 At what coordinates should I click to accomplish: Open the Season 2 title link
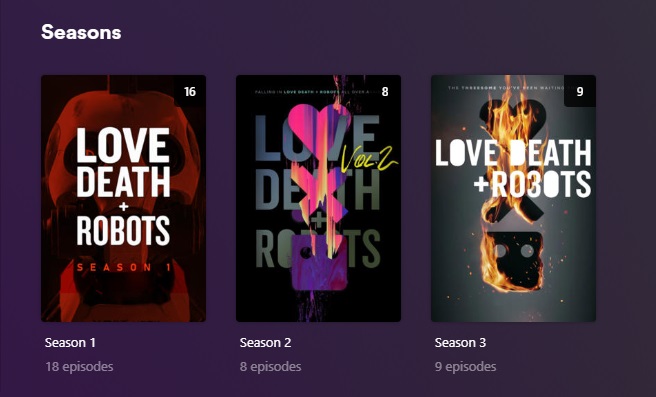click(265, 343)
